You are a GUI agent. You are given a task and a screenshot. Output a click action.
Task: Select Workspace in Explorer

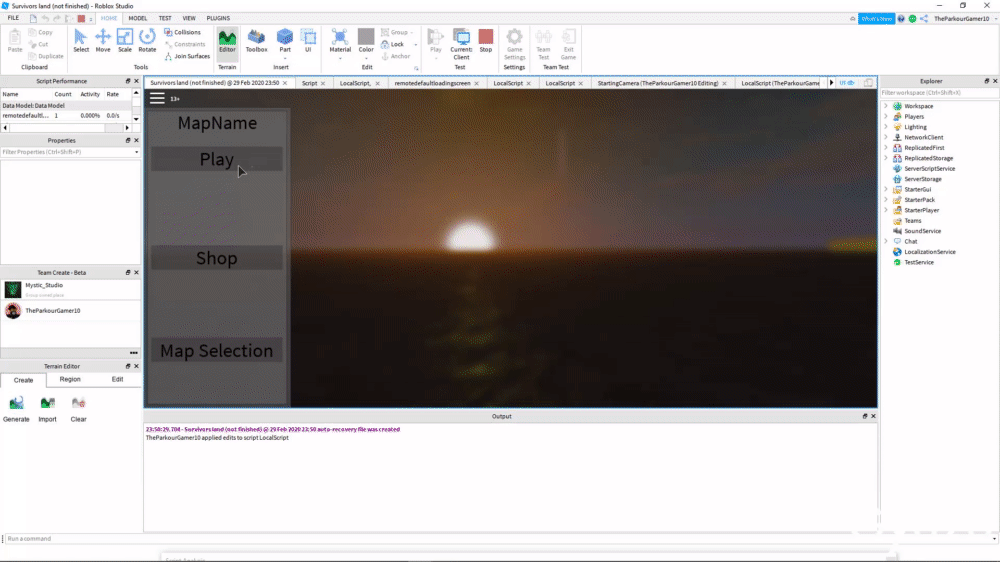918,106
